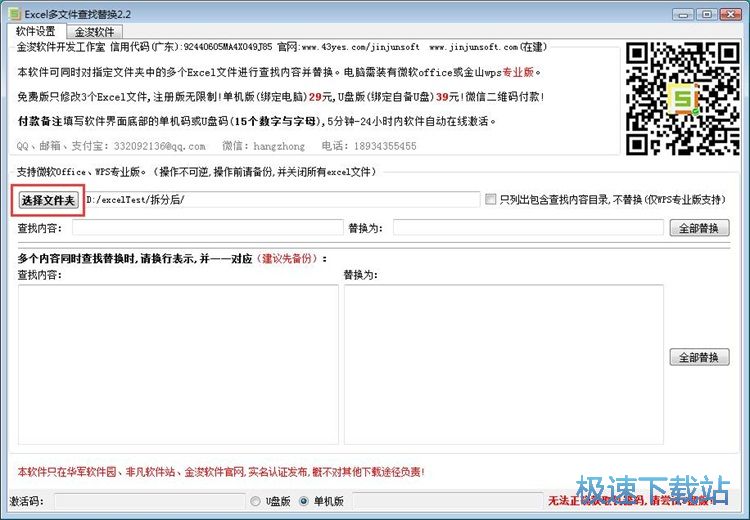The width and height of the screenshot is (750, 520).
Task: Maximize the Excel多文件查找替换 window
Action: [706, 14]
